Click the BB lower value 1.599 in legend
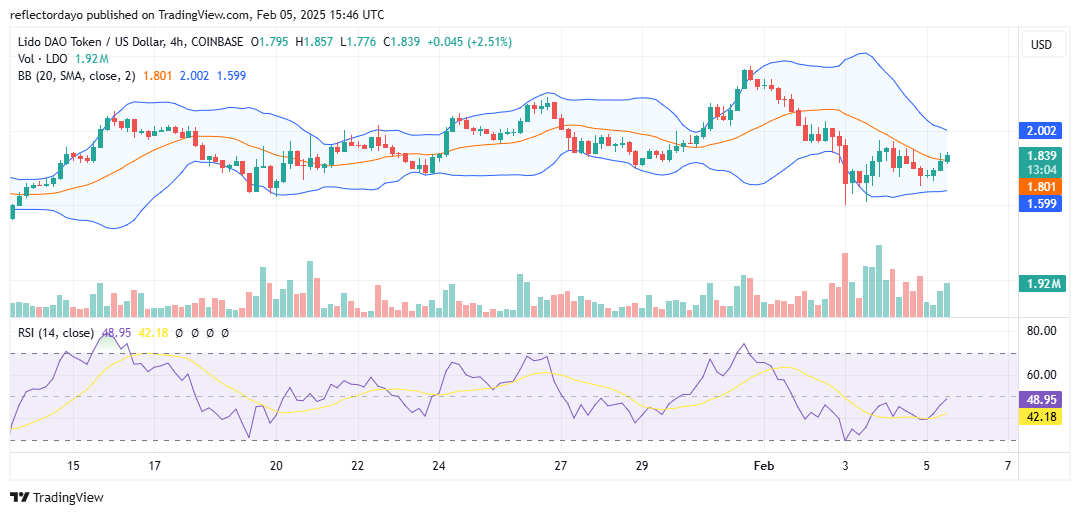This screenshot has width=1080, height=515. (x=231, y=76)
